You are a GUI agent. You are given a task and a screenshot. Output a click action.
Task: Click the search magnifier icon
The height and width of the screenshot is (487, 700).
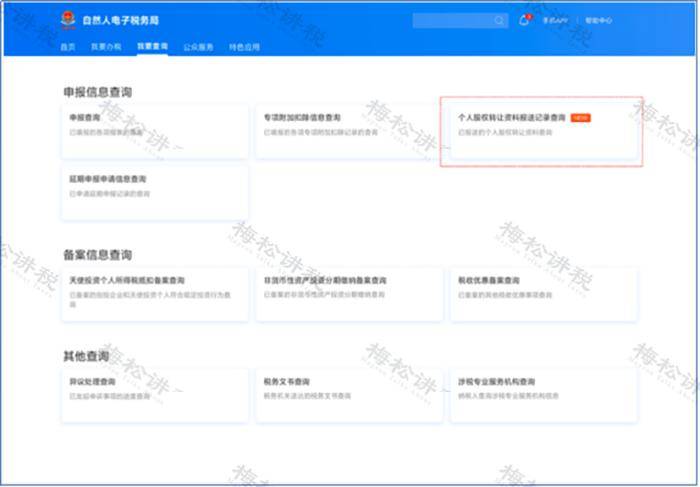(499, 21)
